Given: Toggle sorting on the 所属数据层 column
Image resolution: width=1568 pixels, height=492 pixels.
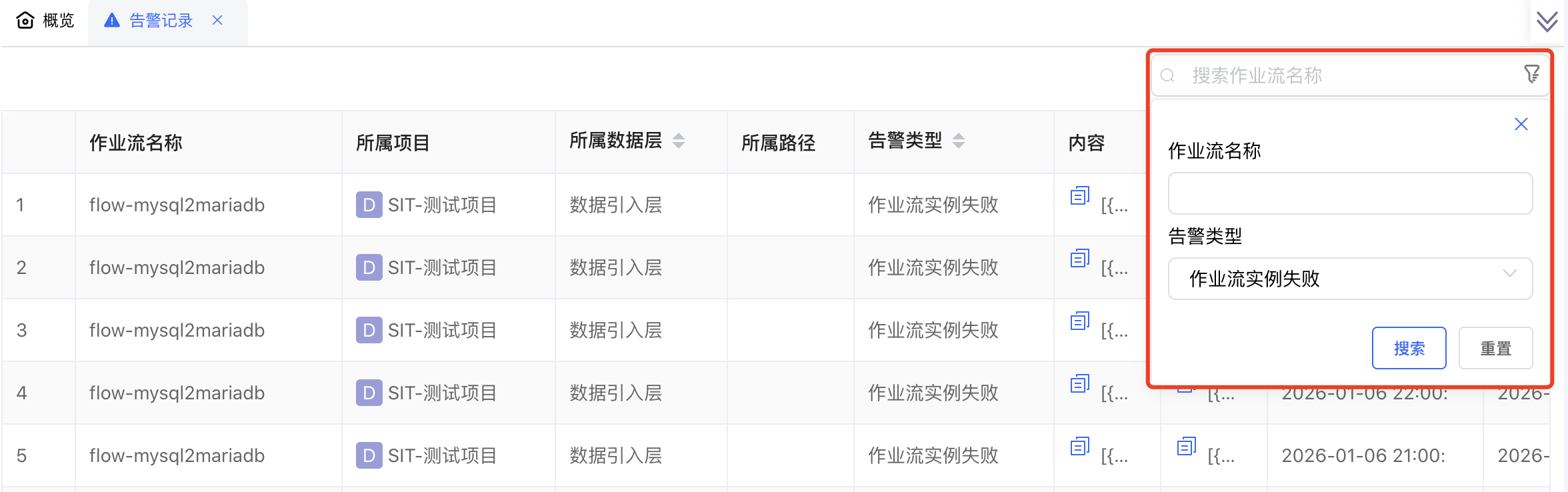Looking at the screenshot, I should (679, 141).
